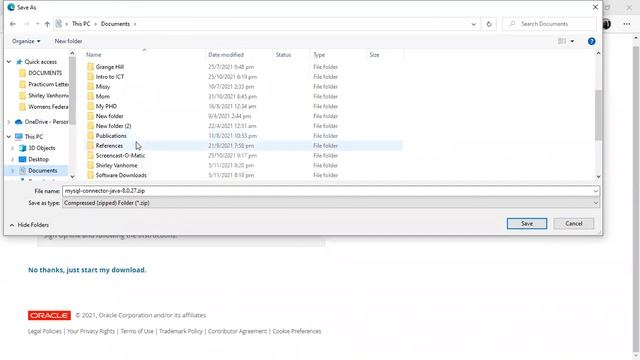This screenshot has width=640, height=360.
Task: Go back with the Back arrow
Action: point(13,24)
